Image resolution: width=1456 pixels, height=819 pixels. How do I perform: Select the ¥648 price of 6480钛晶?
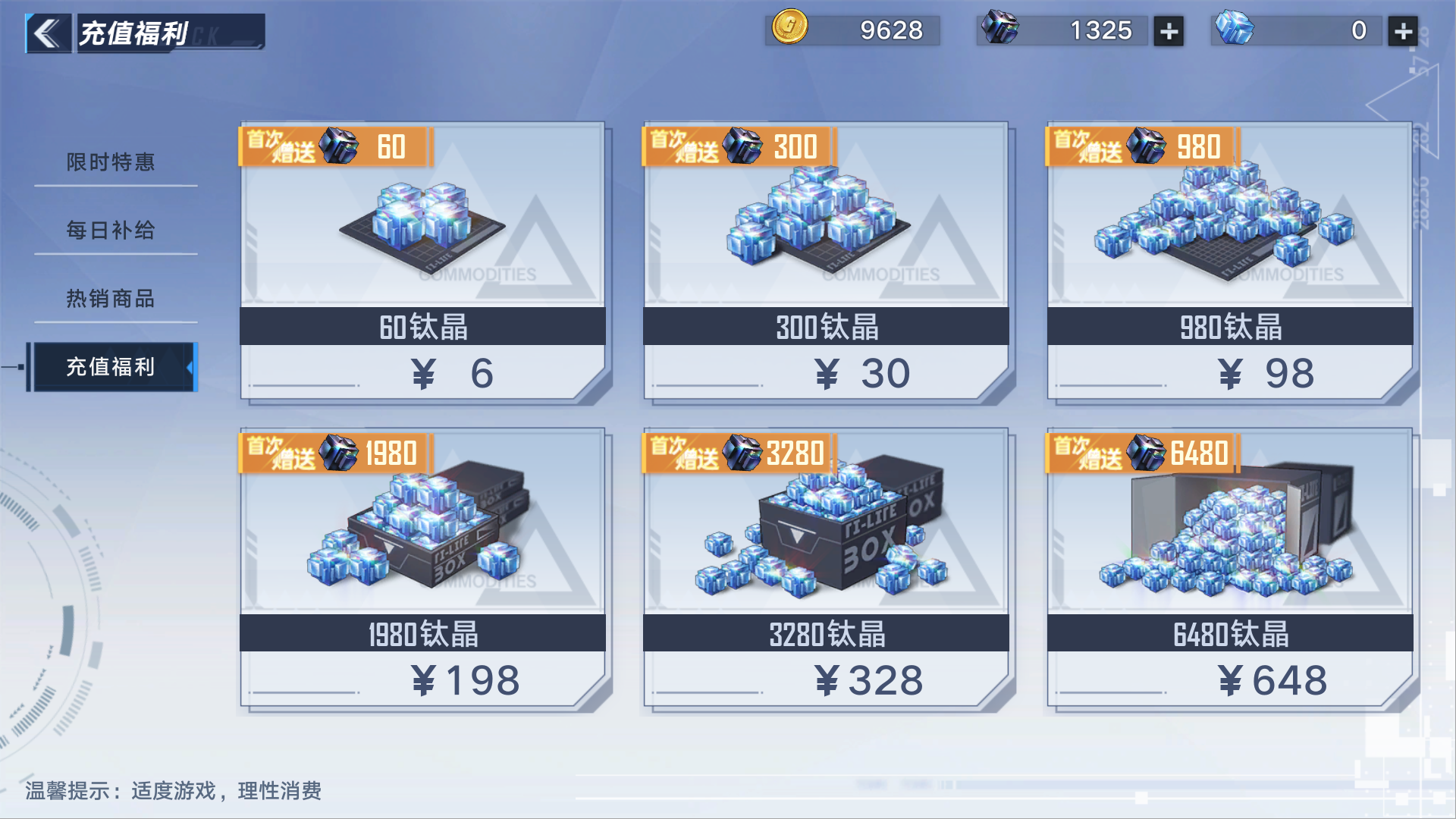[1272, 680]
